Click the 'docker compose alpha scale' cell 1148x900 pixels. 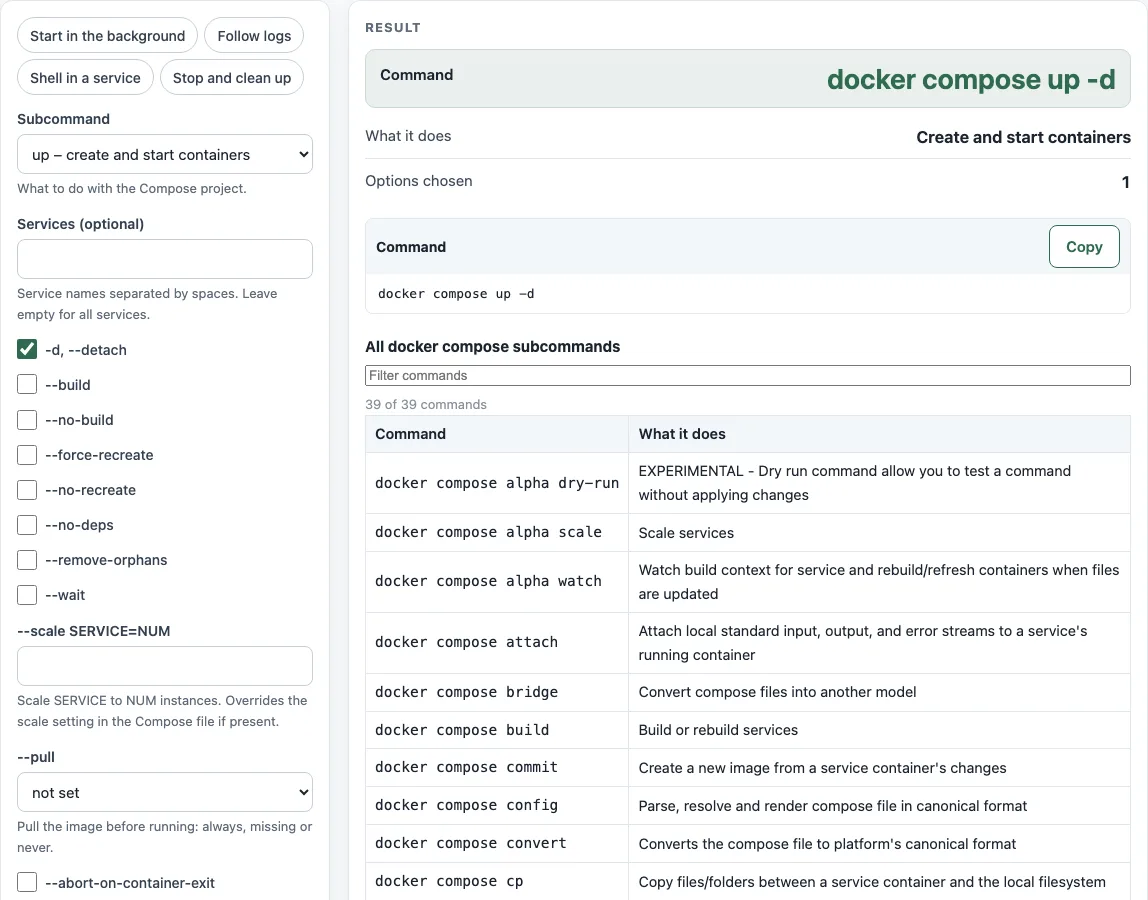[496, 532]
